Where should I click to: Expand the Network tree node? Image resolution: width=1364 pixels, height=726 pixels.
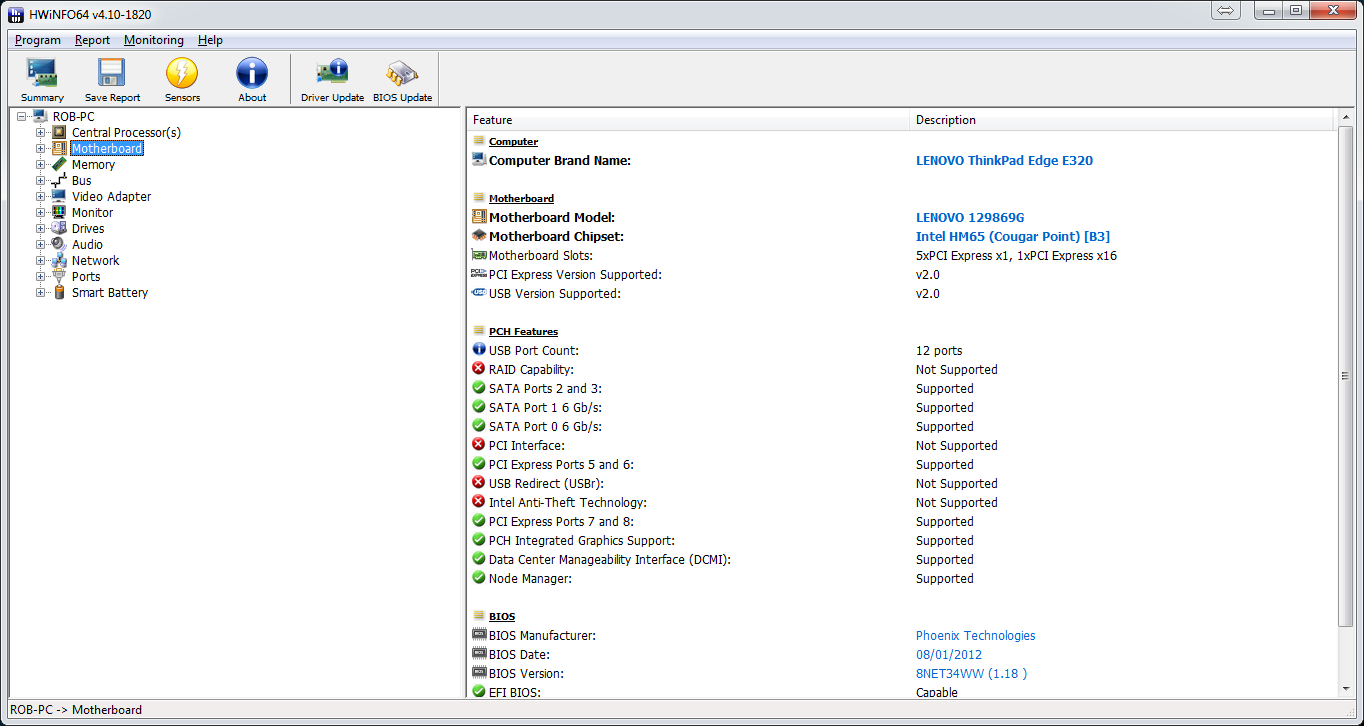click(41, 260)
